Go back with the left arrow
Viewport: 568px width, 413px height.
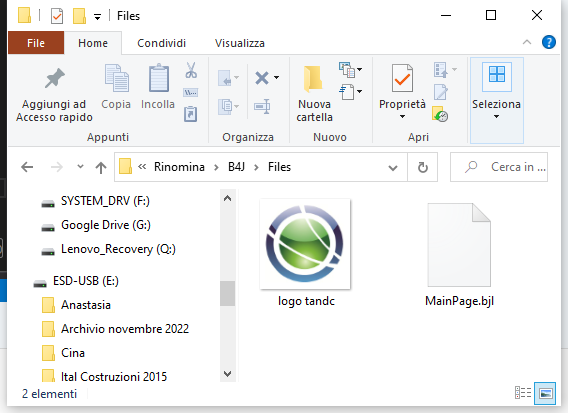27,167
